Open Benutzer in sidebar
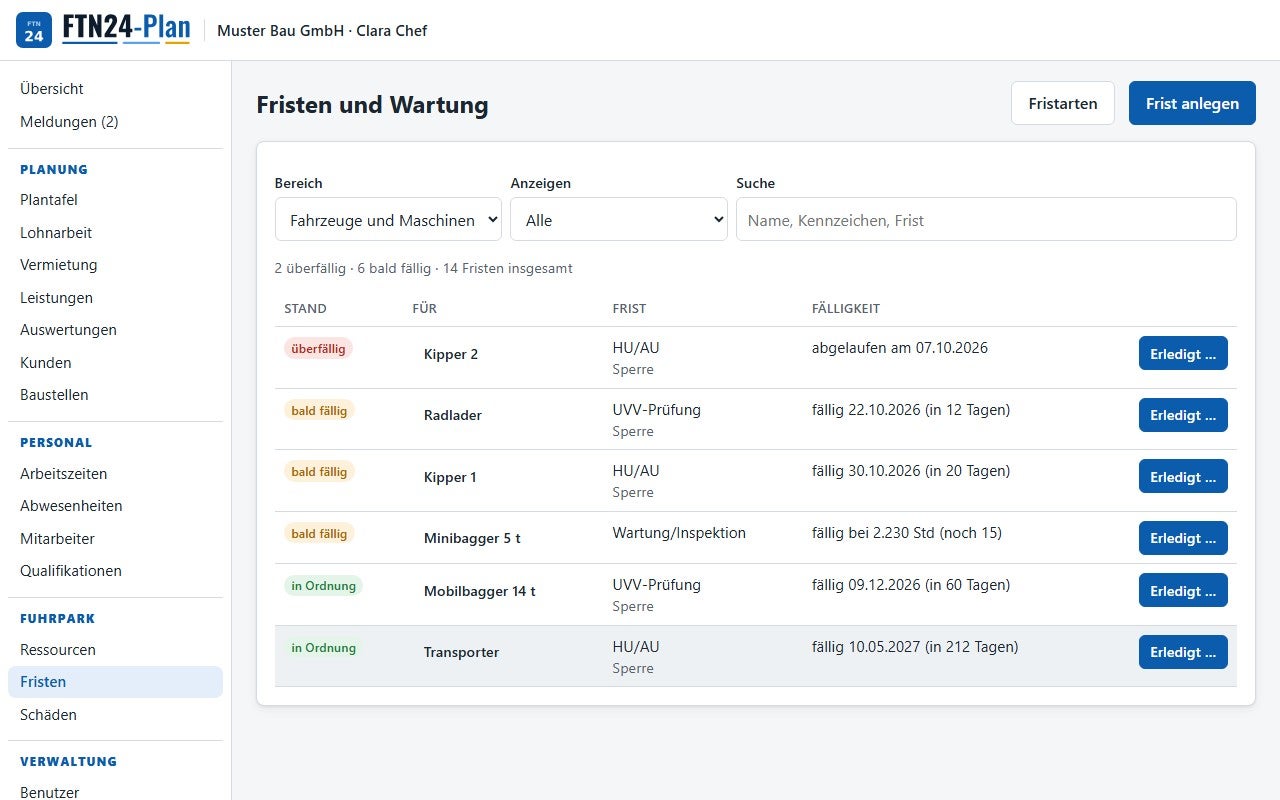Viewport: 1280px width, 800px height. coord(115,792)
